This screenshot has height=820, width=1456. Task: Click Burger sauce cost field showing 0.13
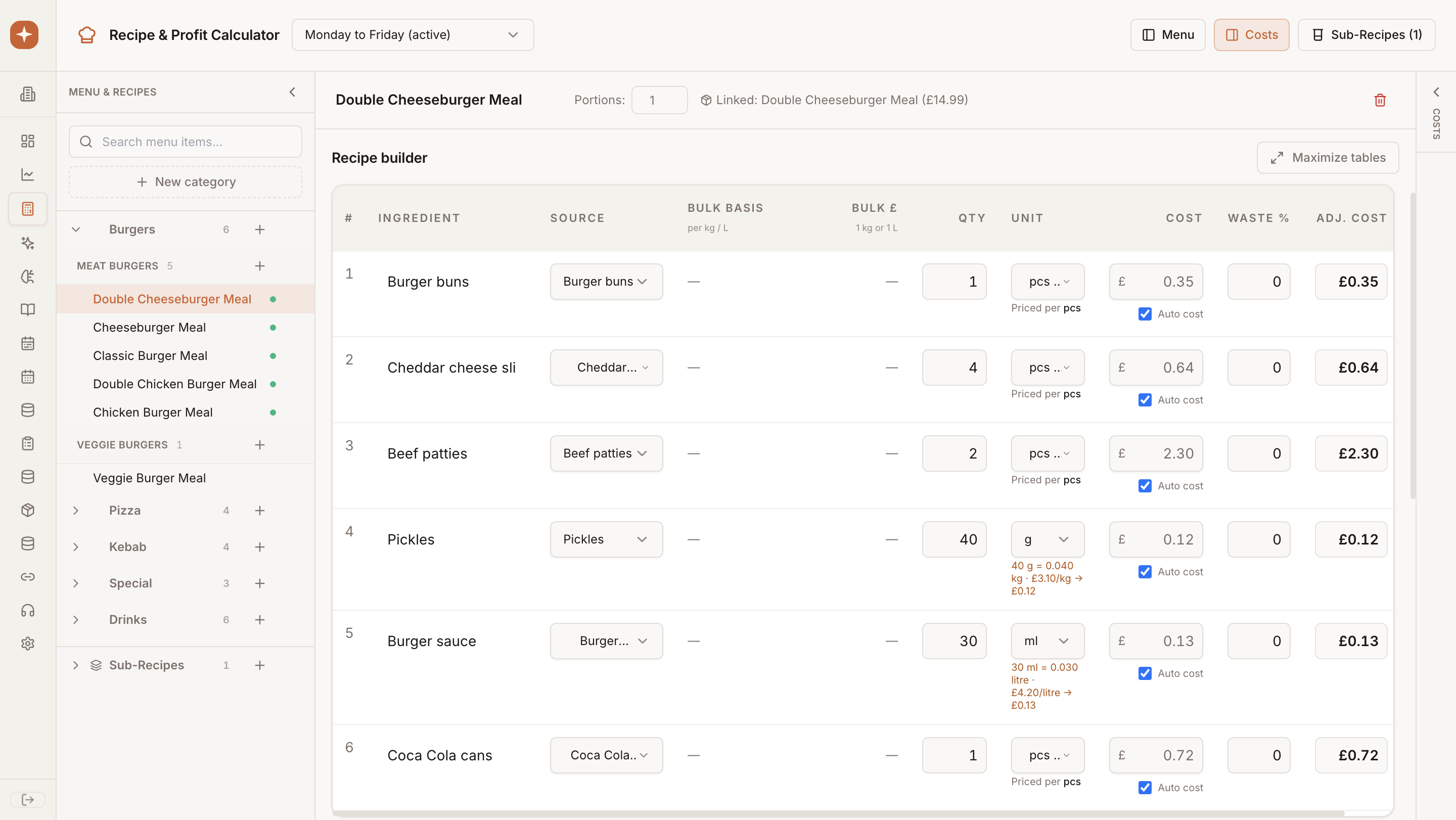1156,641
